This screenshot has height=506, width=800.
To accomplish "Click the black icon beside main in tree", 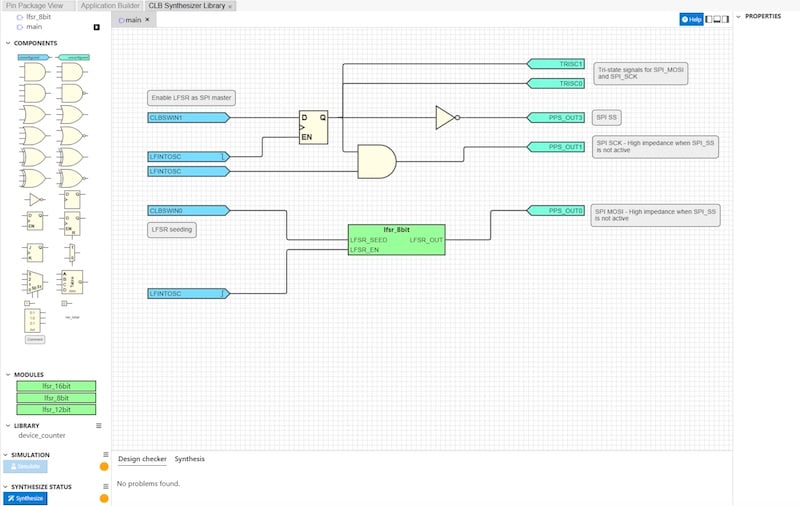I will (96, 27).
